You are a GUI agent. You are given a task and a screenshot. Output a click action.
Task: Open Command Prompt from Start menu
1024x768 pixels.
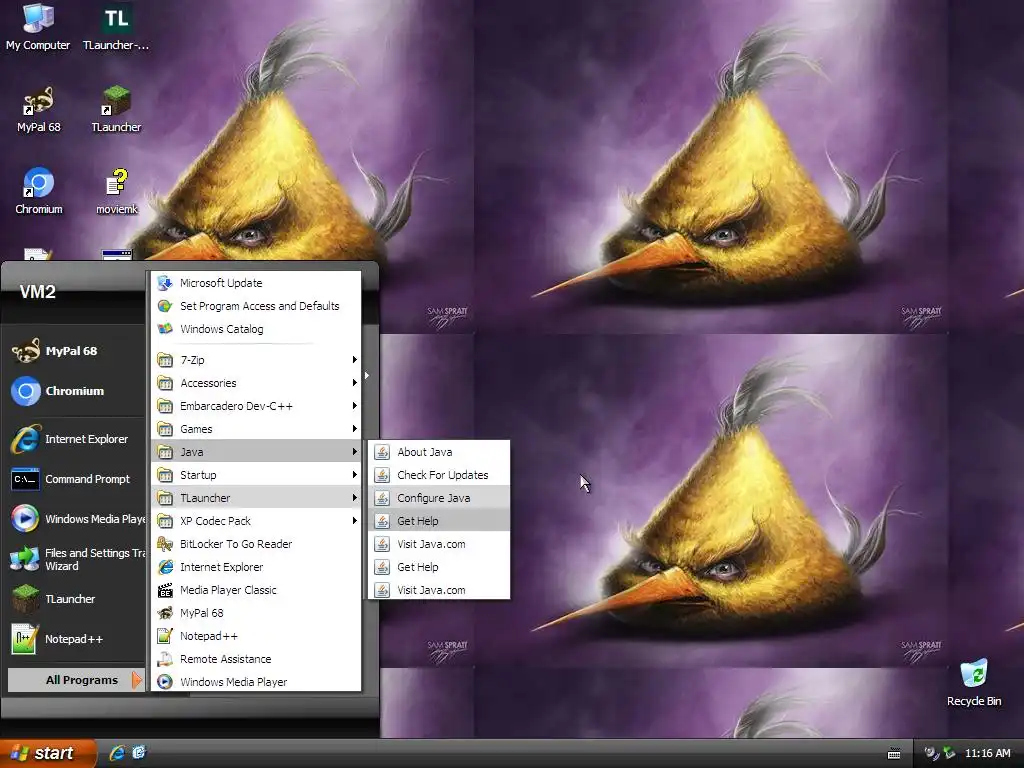pos(75,479)
